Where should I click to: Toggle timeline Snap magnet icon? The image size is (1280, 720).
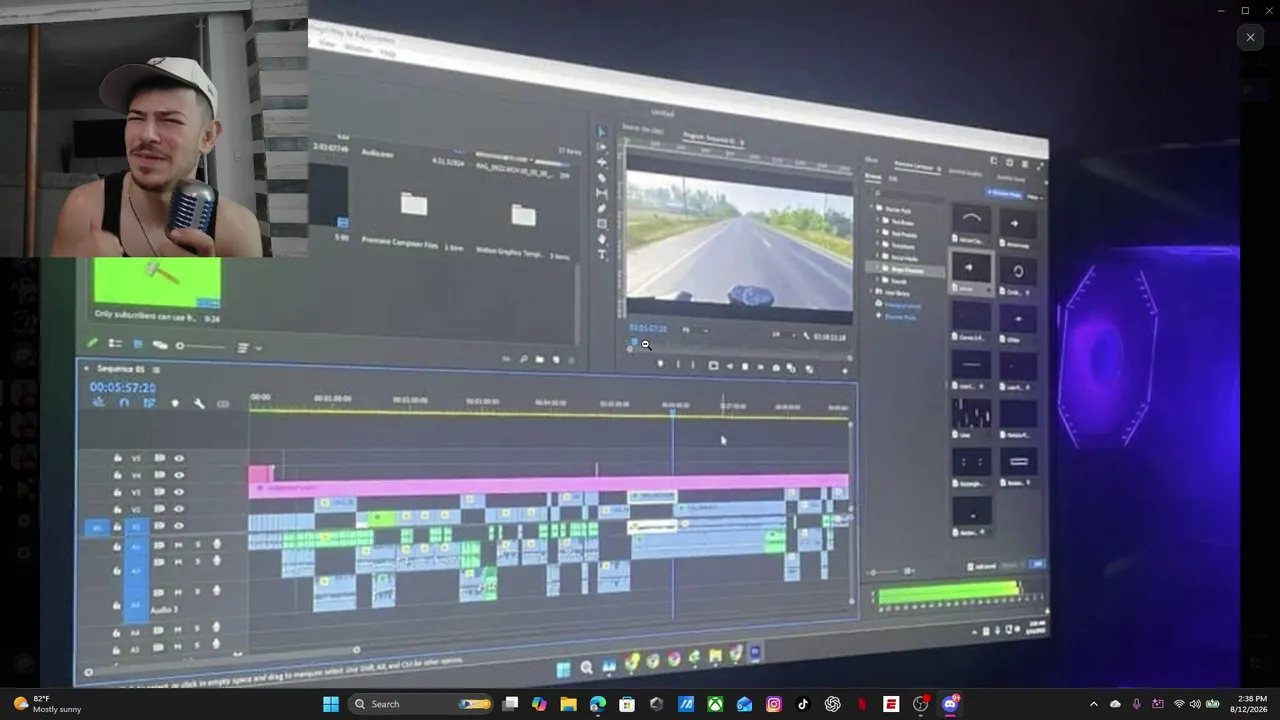click(124, 403)
